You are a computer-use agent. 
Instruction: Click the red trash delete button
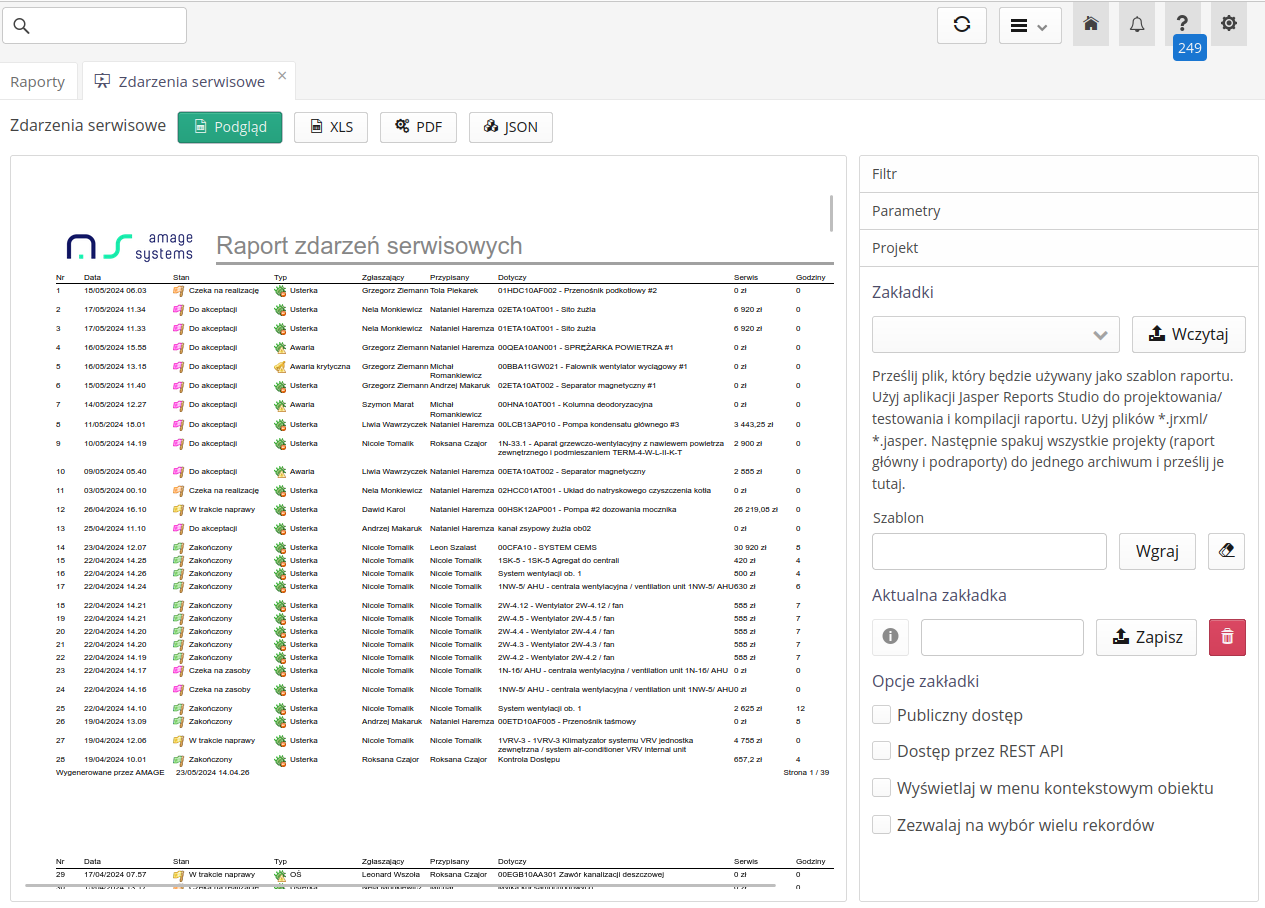1227,637
